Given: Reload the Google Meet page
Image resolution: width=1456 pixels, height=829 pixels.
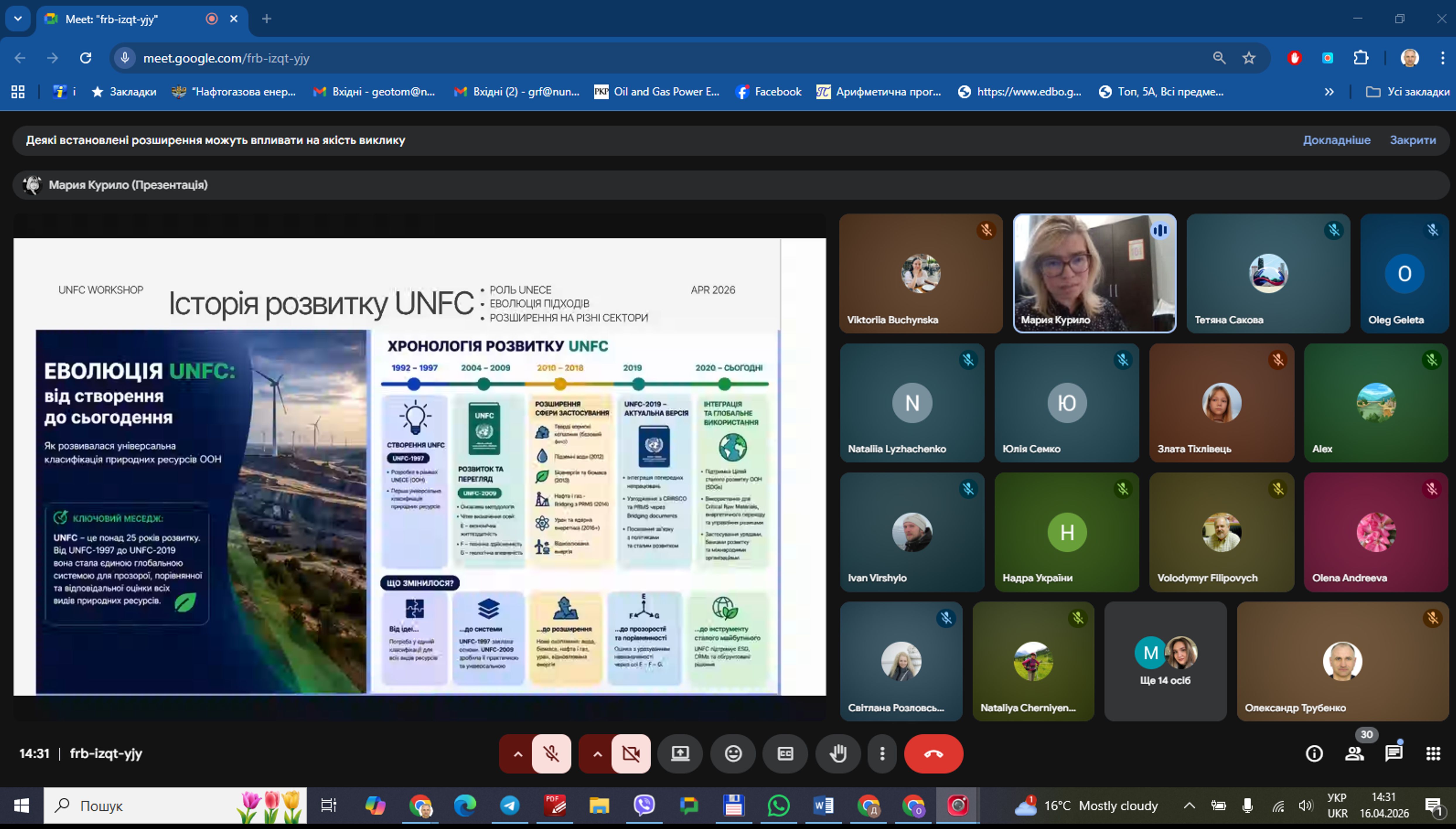Looking at the screenshot, I should 85,58.
